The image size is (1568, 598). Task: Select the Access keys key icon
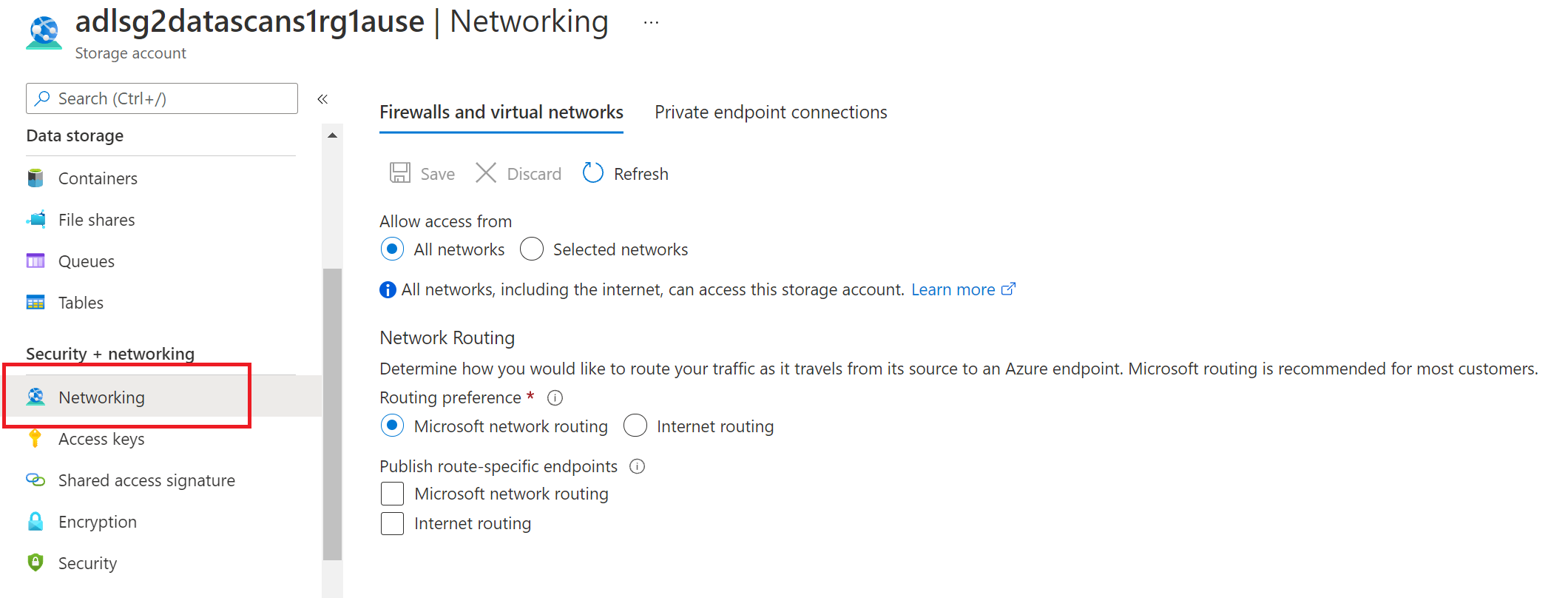[x=35, y=438]
